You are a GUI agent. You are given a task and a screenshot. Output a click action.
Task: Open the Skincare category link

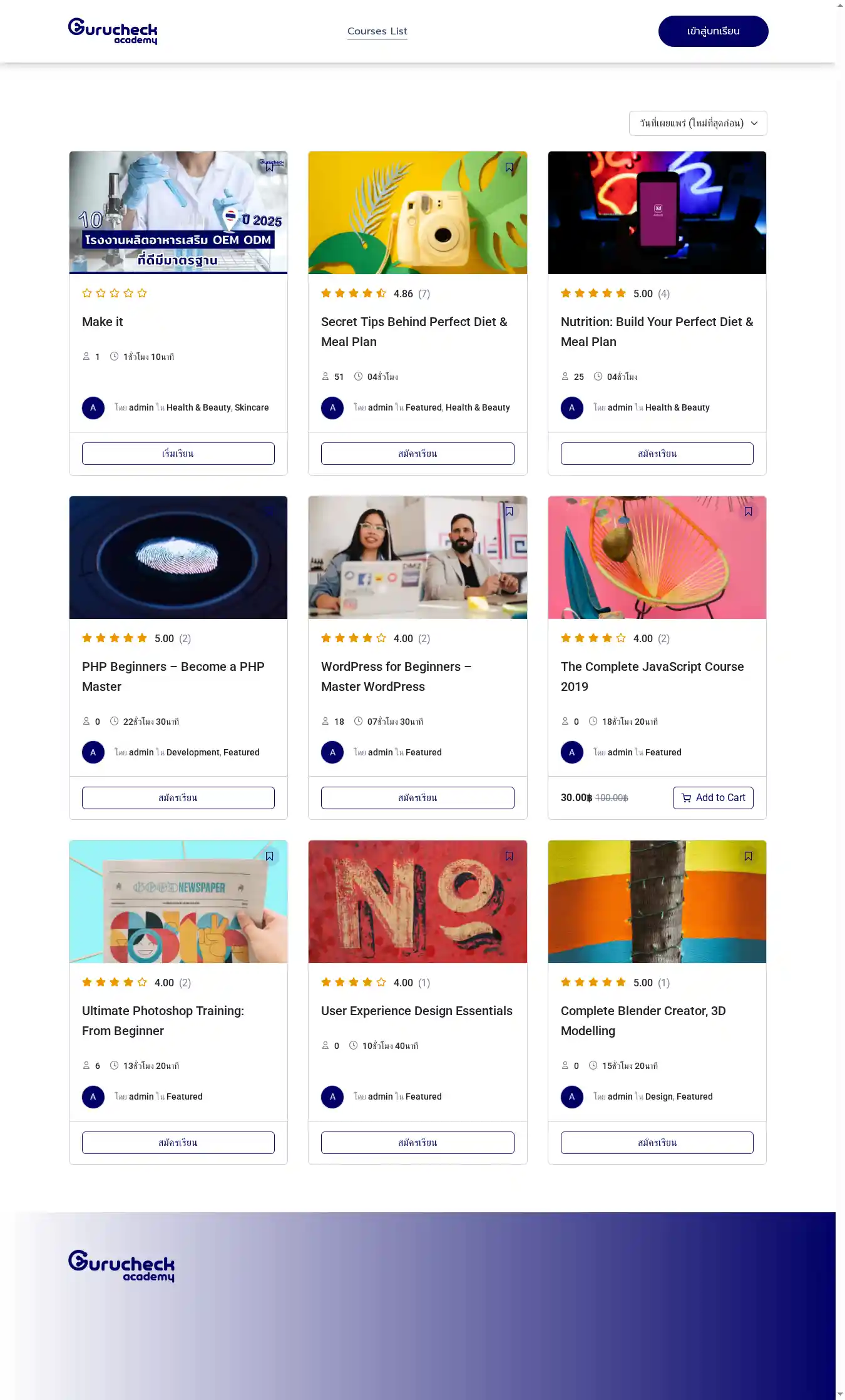252,407
